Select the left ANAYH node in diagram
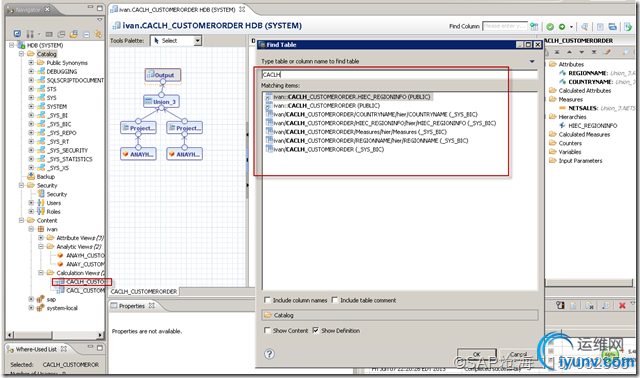The width and height of the screenshot is (640, 378). pyautogui.click(x=138, y=154)
